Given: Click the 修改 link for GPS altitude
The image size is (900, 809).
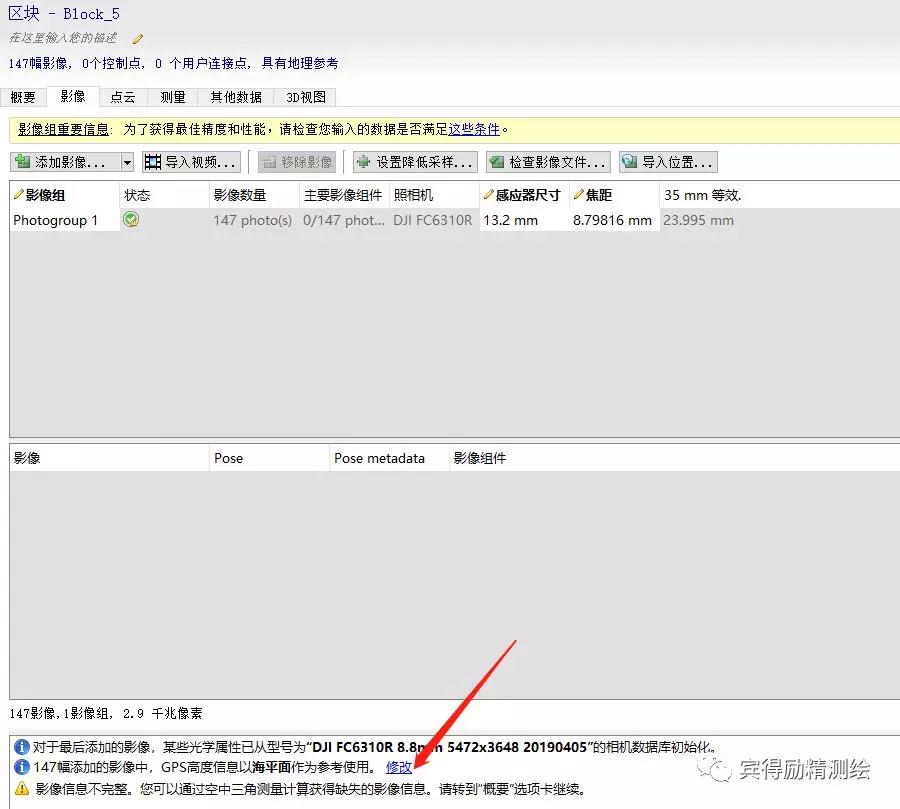Looking at the screenshot, I should point(399,767).
